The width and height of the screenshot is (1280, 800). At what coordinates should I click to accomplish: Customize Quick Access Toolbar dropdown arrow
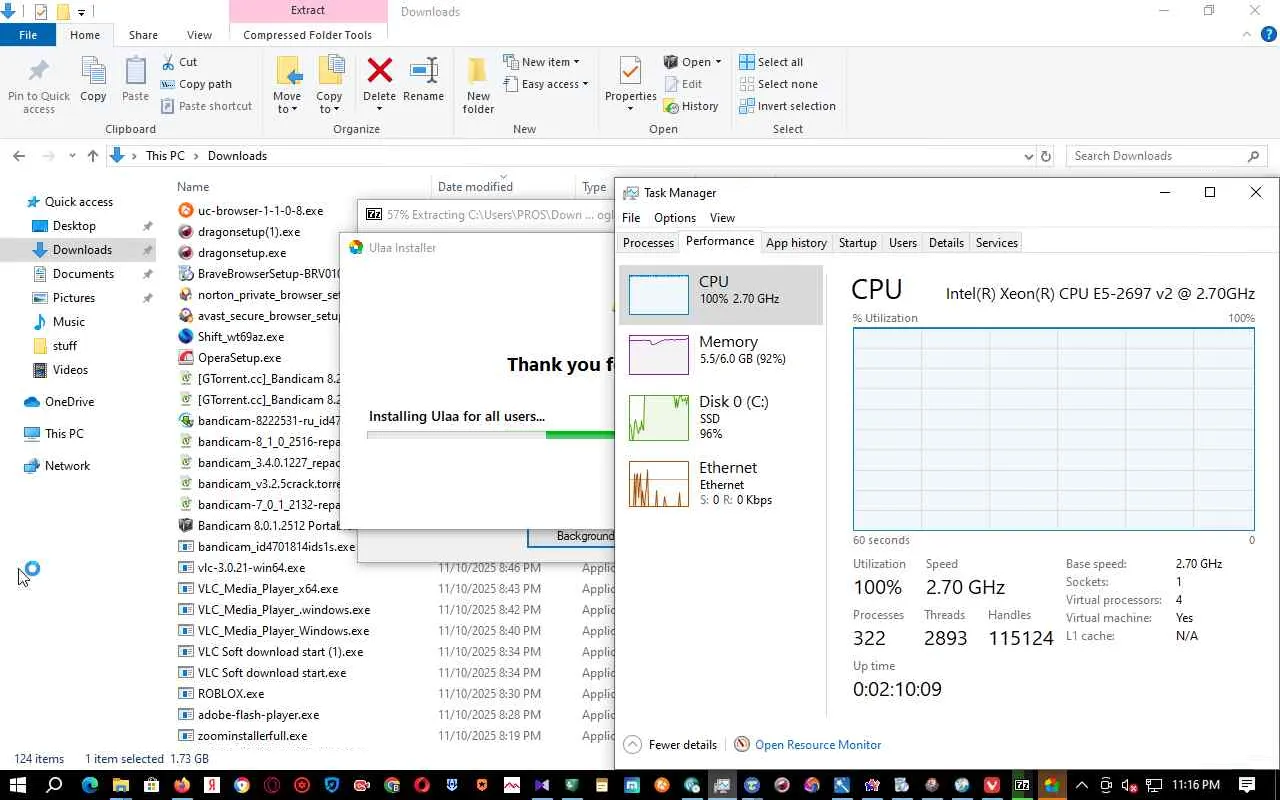point(81,13)
